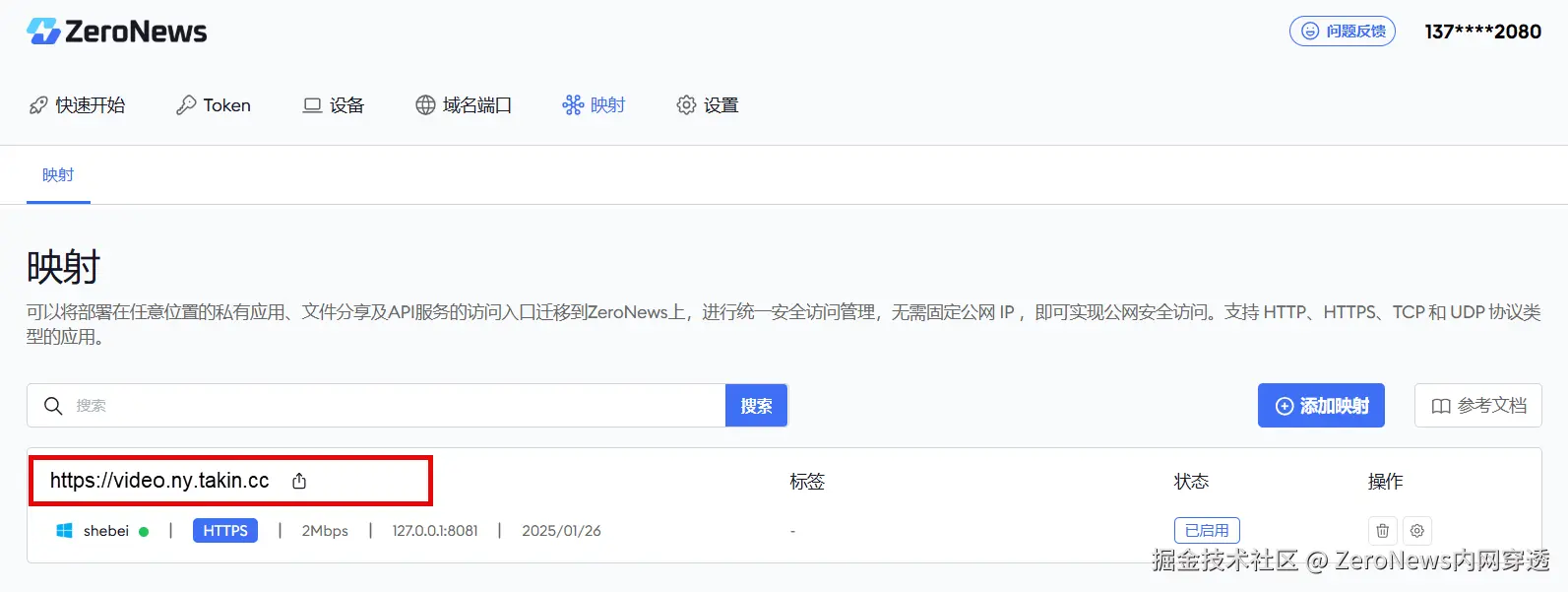Open mapping settings gear icon in 操作
The height and width of the screenshot is (592, 1568).
(x=1417, y=531)
